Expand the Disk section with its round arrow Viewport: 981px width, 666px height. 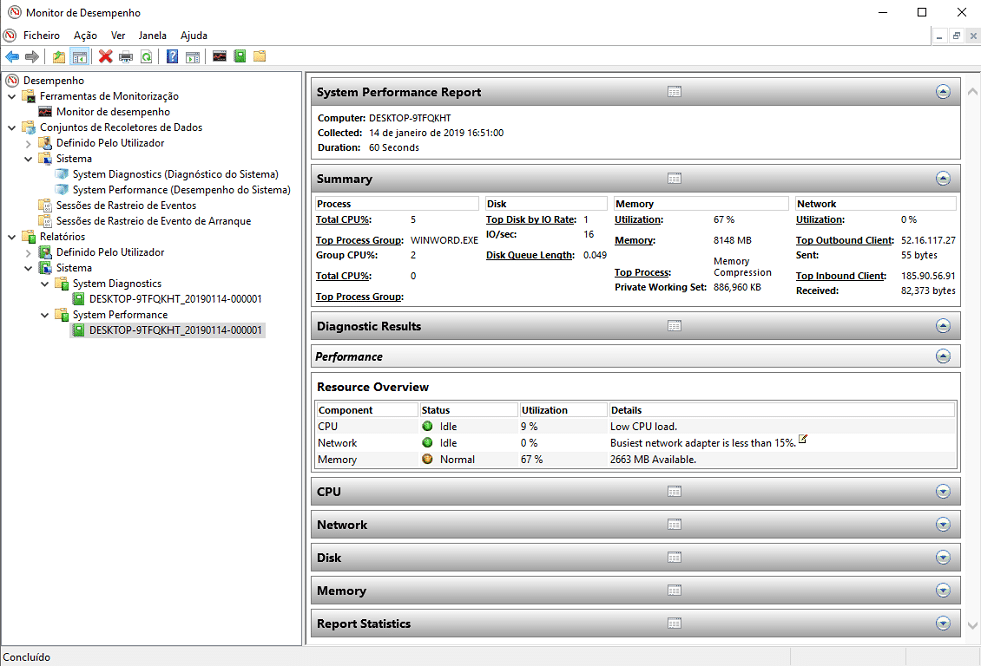coord(943,557)
